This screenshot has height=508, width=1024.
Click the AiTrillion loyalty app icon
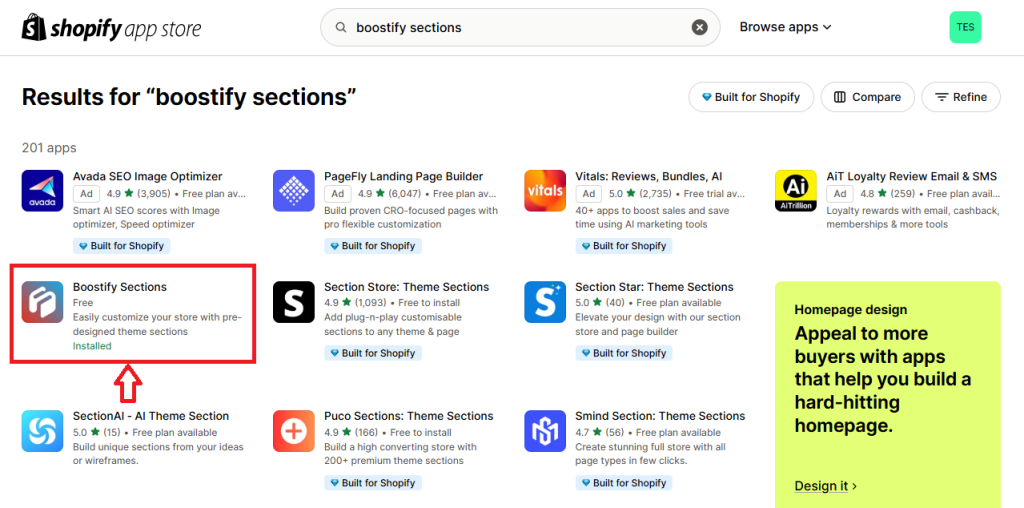(795, 191)
